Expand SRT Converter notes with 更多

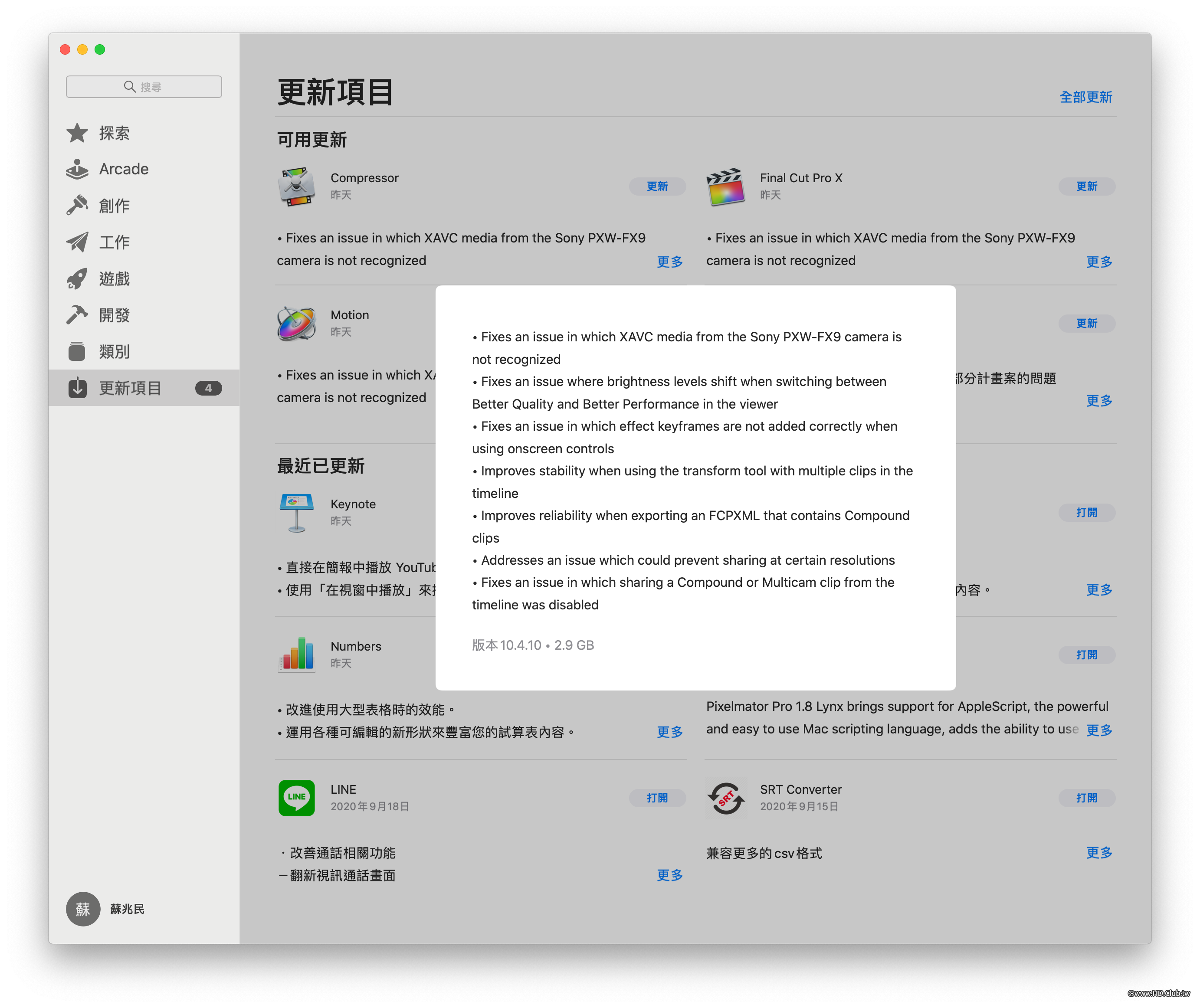pos(1099,853)
